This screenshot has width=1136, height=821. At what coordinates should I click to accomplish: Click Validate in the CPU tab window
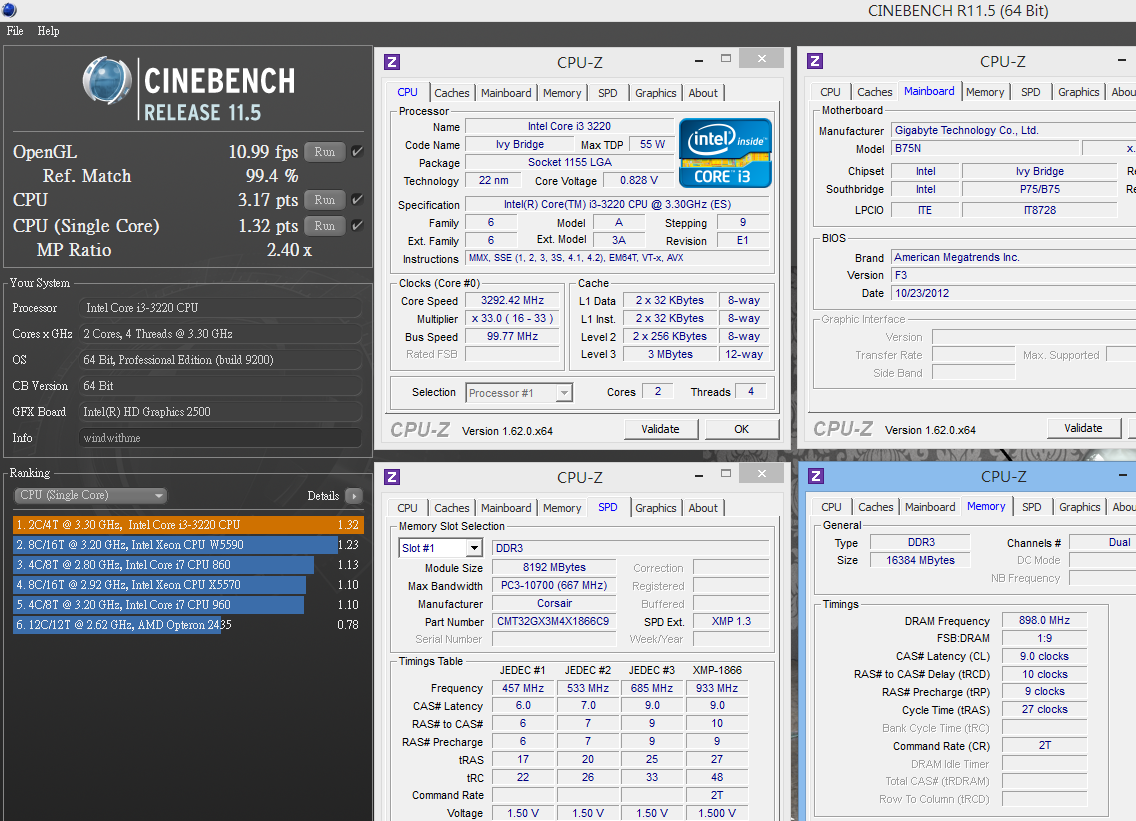coord(661,429)
